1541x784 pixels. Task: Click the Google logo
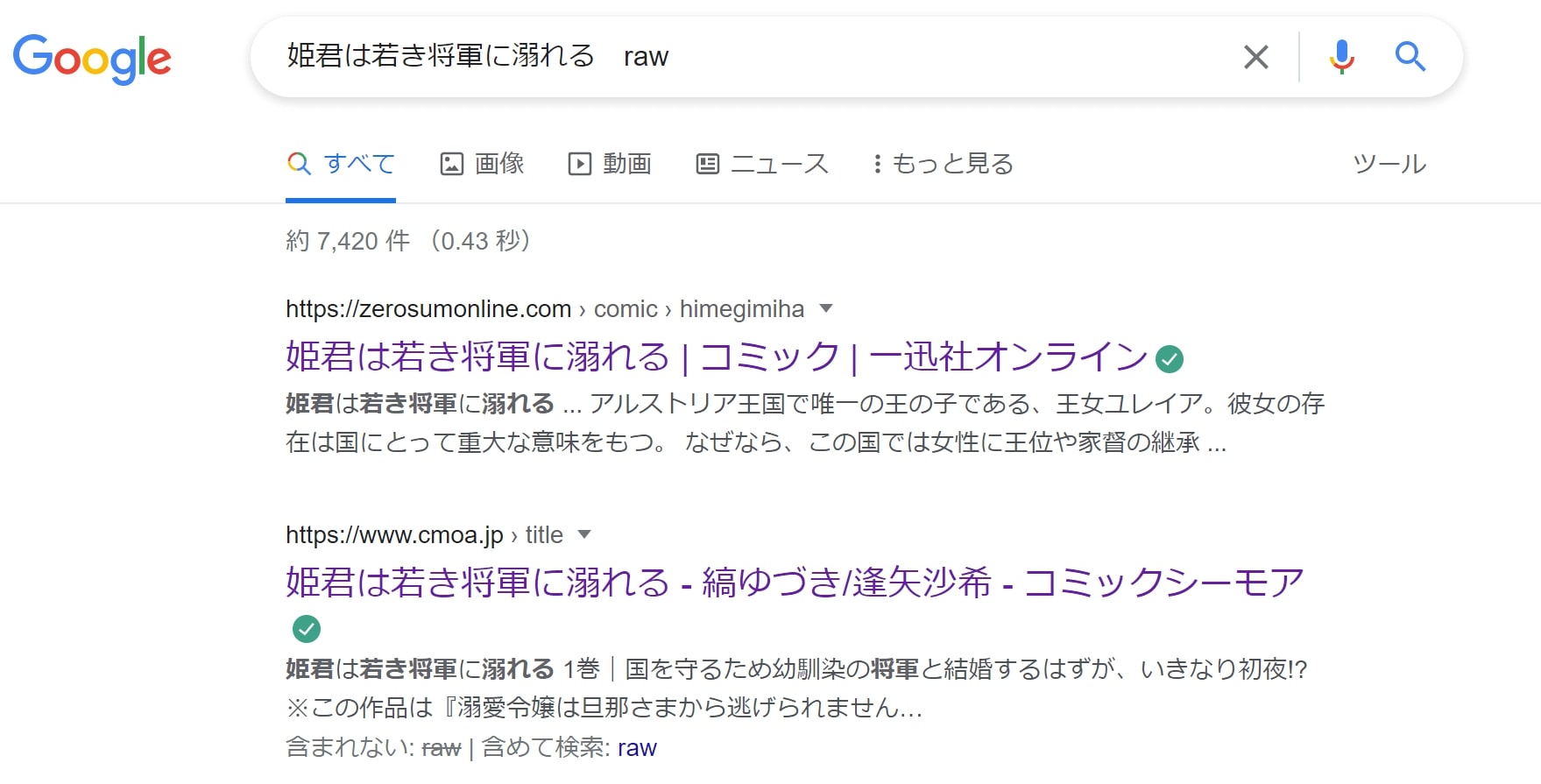point(92,58)
